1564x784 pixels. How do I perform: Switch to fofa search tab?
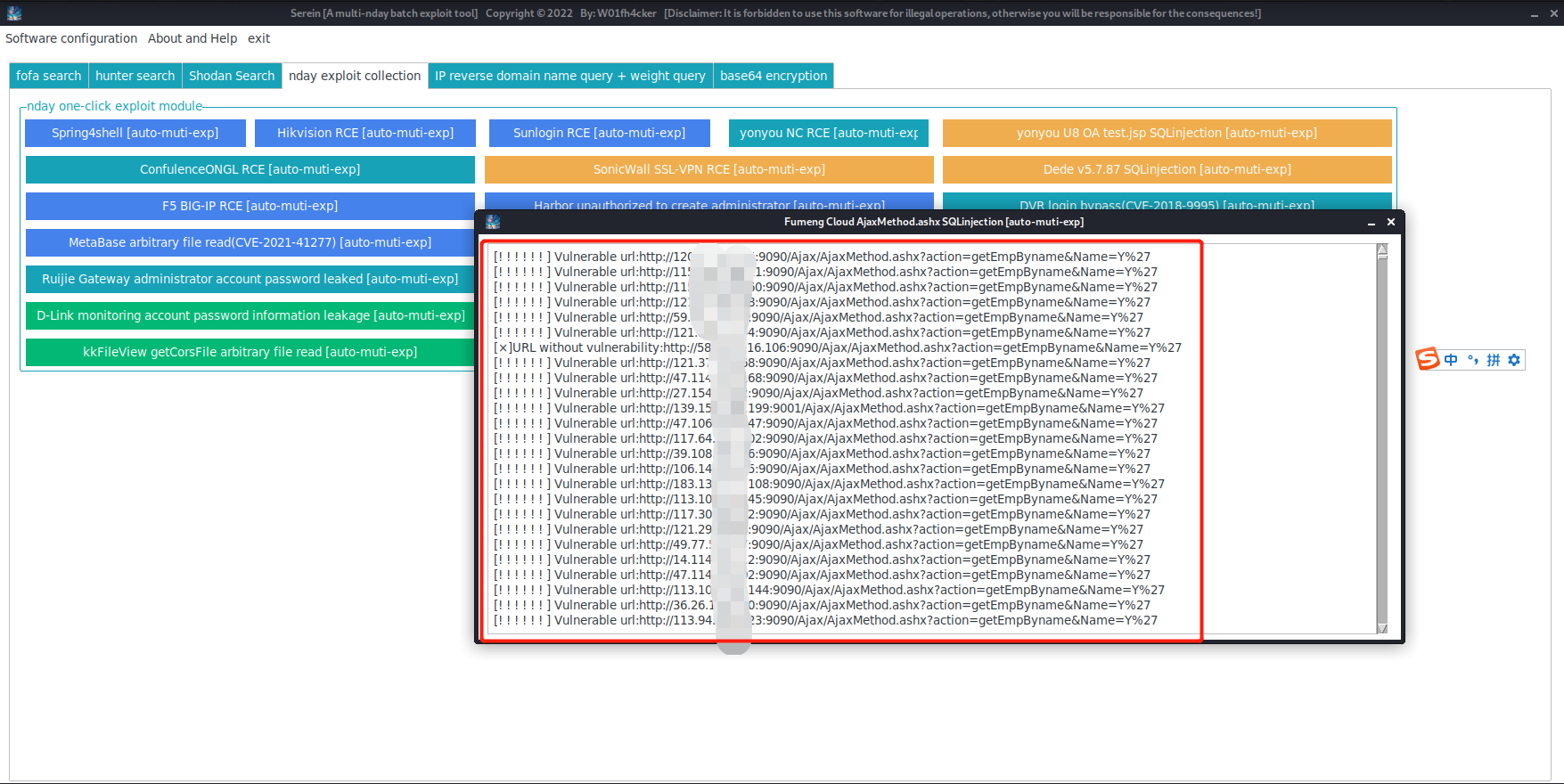tap(49, 76)
